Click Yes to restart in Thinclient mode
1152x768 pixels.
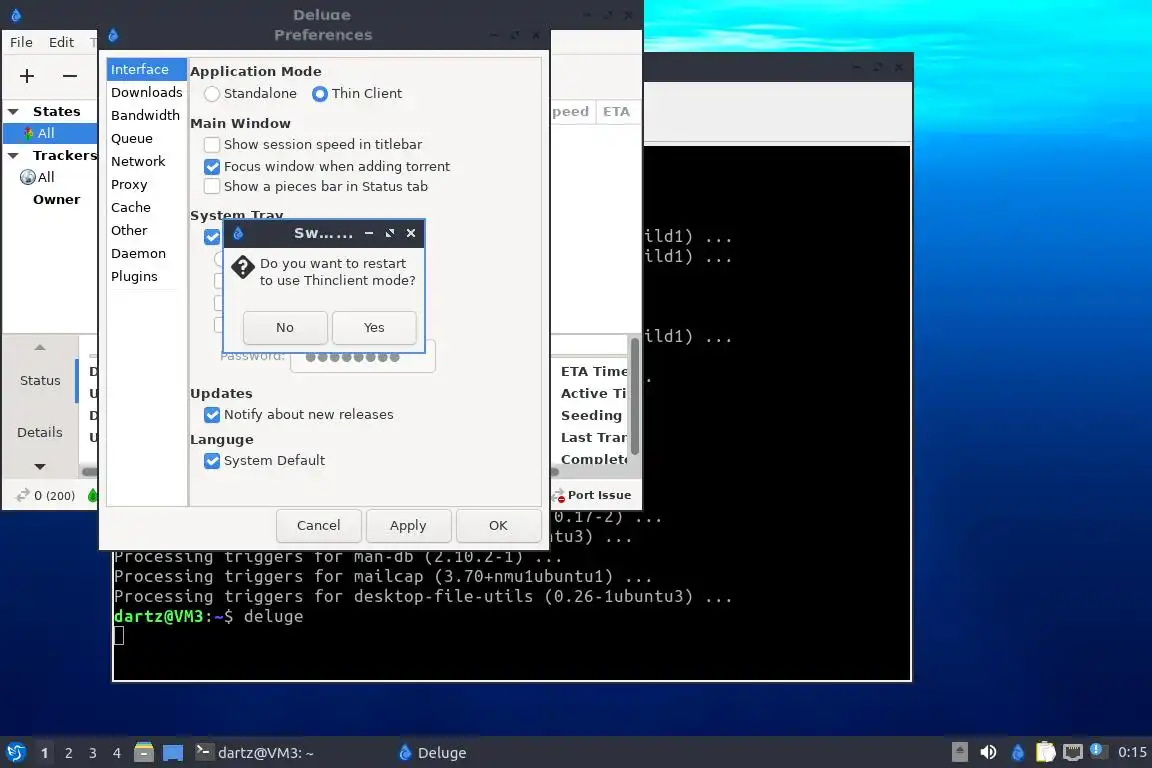(x=374, y=328)
